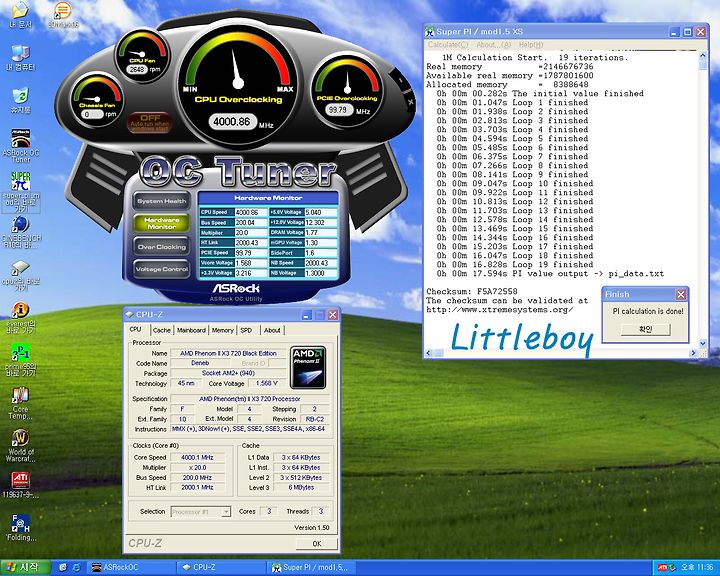This screenshot has height=576, width=720.
Task: Click the 99.79 PCIE frequency field
Action: pos(339,110)
